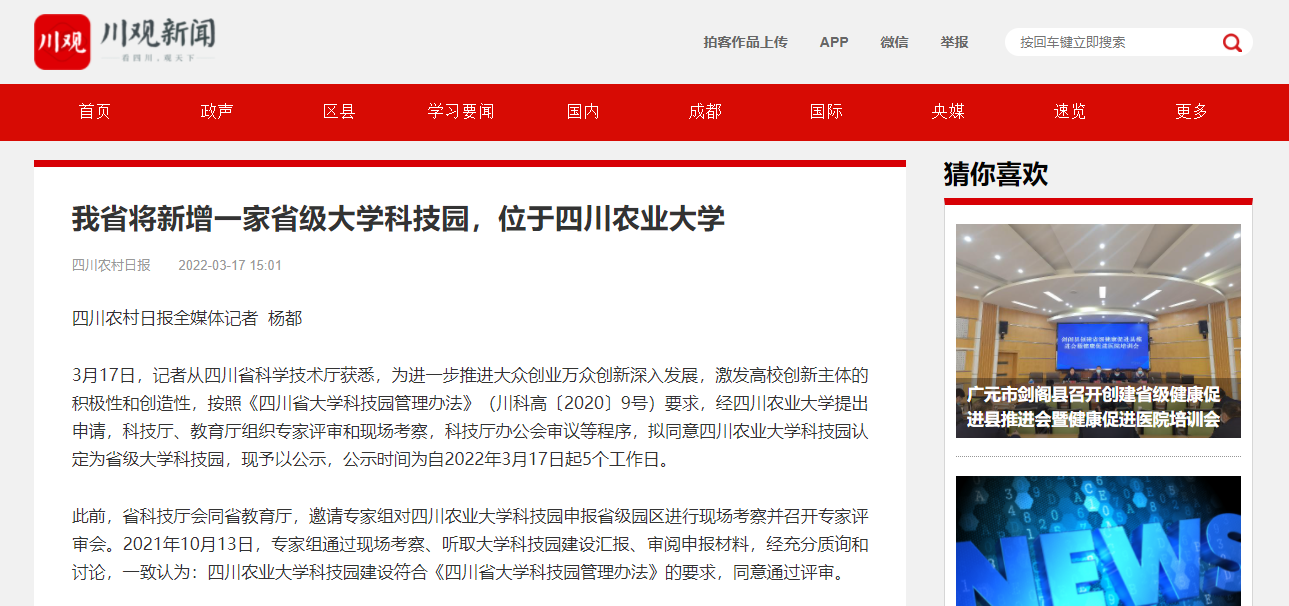
Task: Select 国内 in the red menu
Action: (x=583, y=112)
